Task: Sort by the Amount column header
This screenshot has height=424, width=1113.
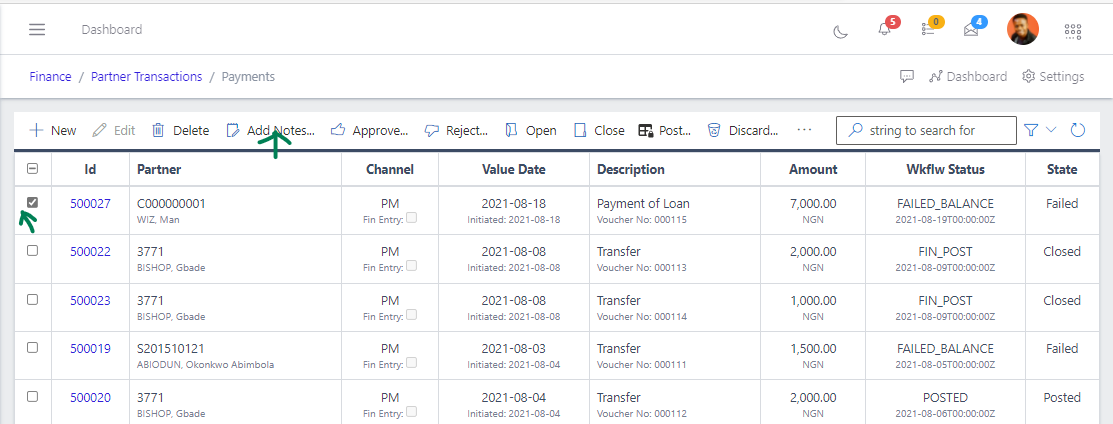Action: click(813, 169)
